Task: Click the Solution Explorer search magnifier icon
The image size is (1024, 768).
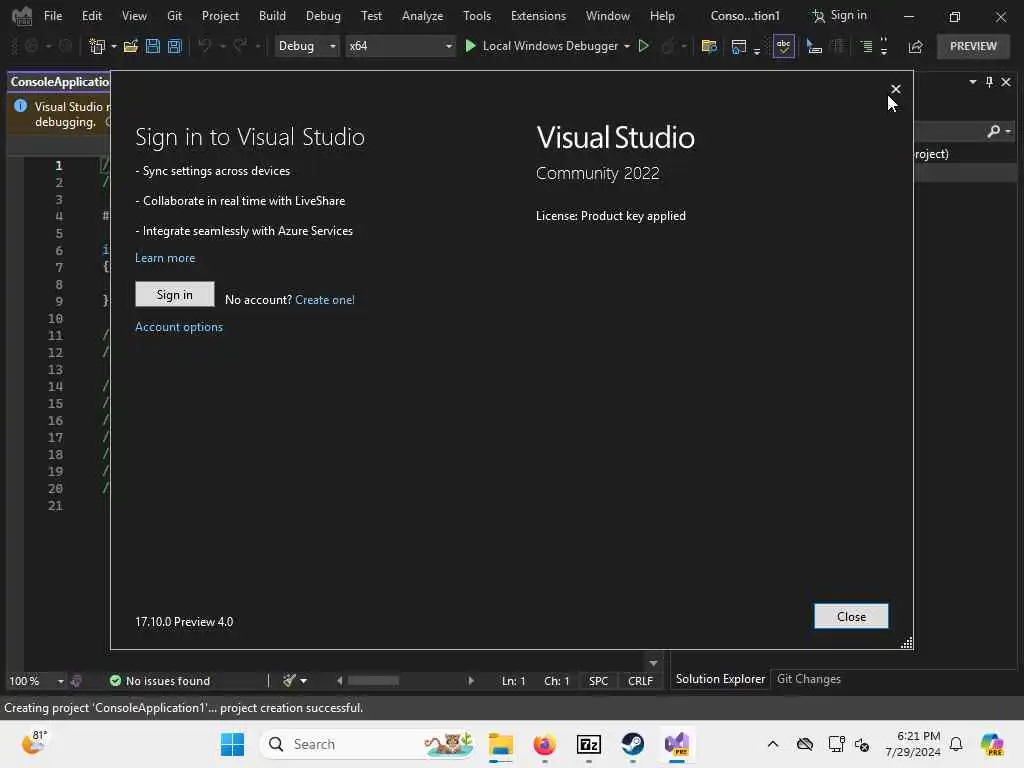Action: click(993, 131)
